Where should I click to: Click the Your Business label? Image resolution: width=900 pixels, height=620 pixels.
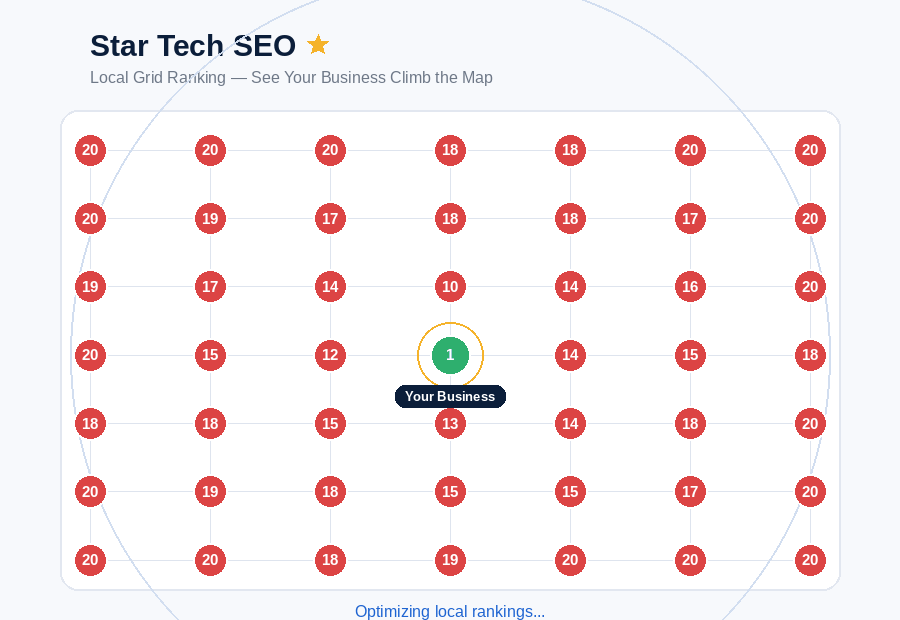[450, 397]
